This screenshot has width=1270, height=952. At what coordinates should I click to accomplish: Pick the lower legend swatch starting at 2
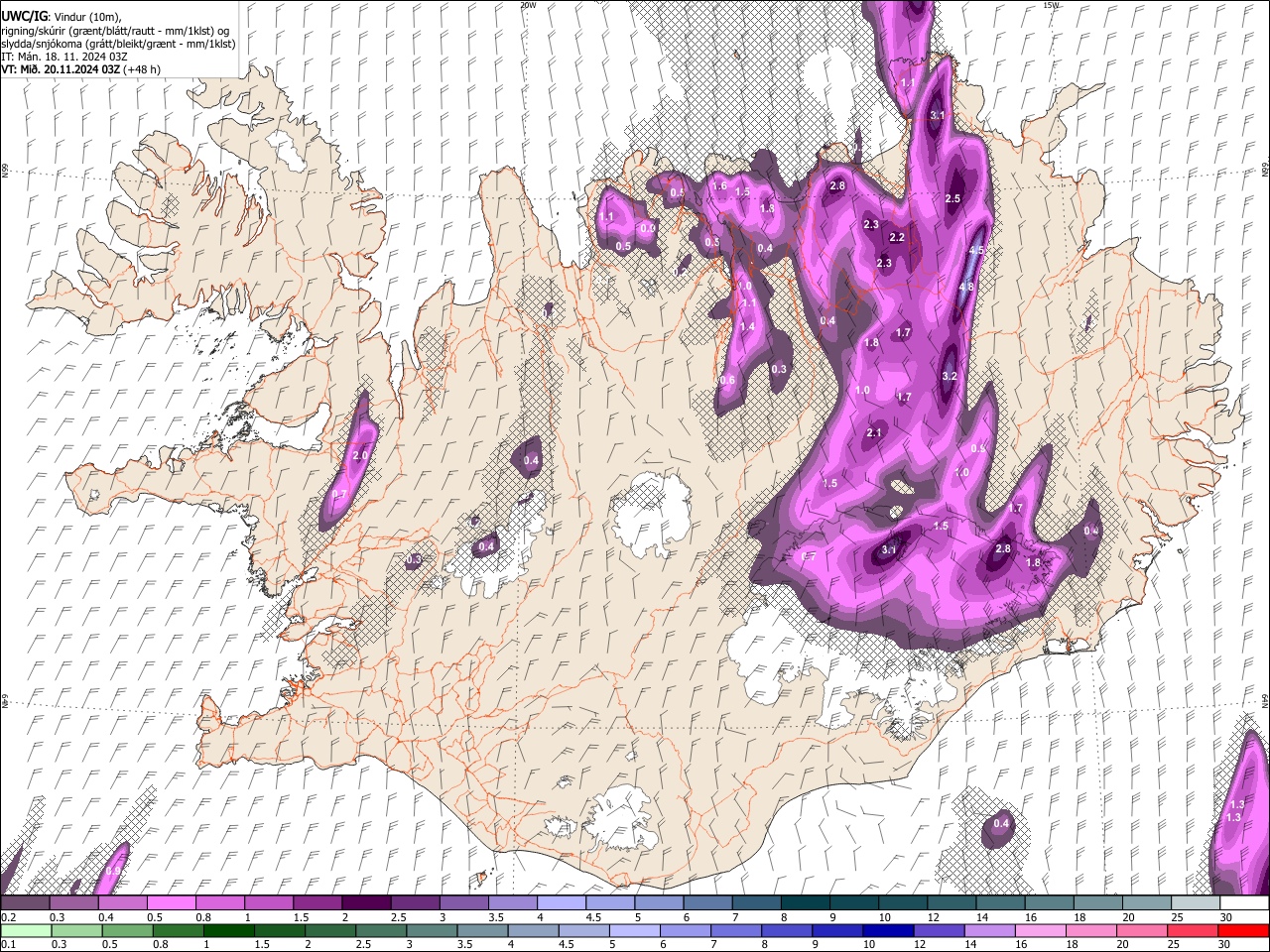tap(329, 930)
